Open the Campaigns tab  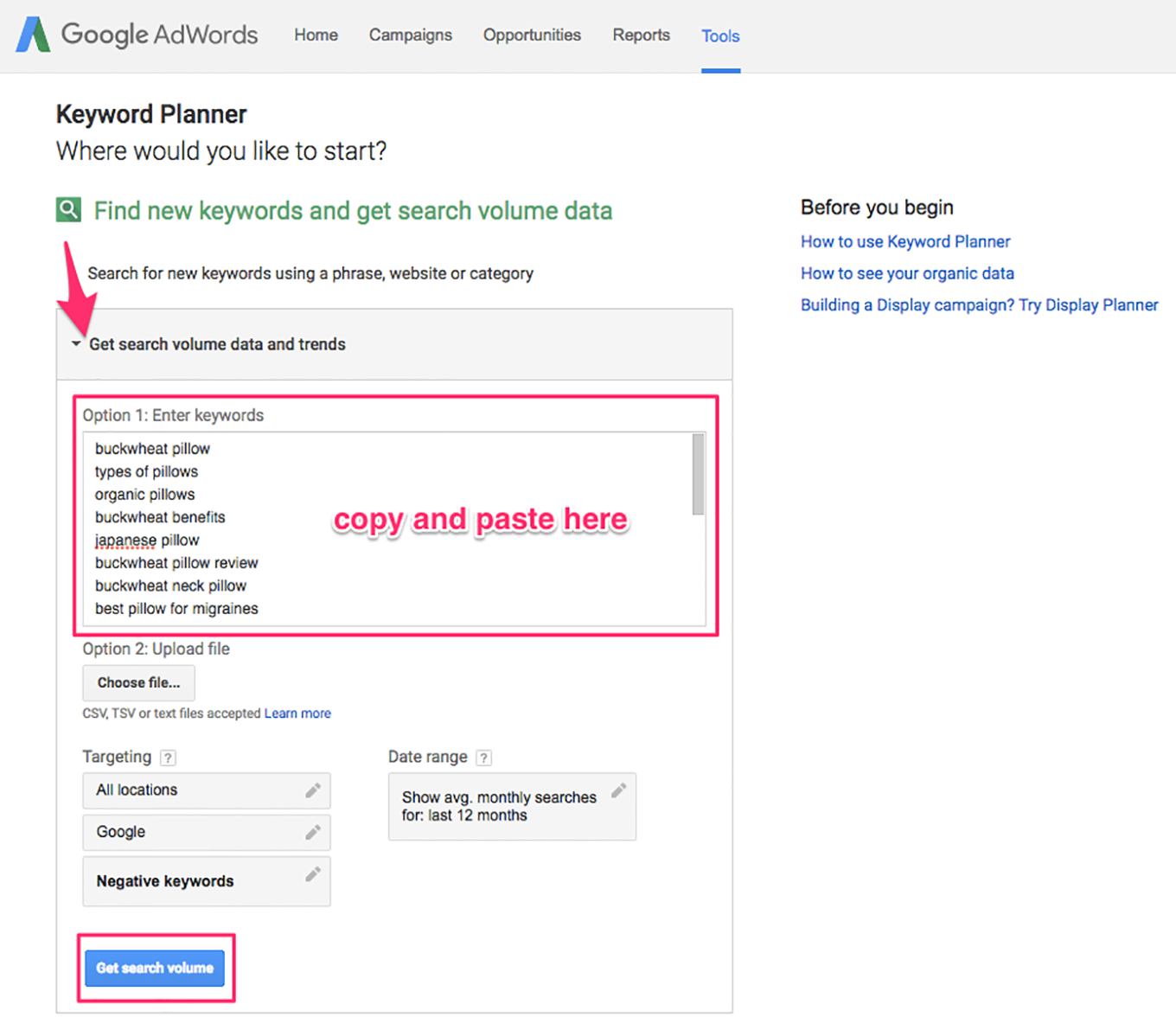point(411,35)
